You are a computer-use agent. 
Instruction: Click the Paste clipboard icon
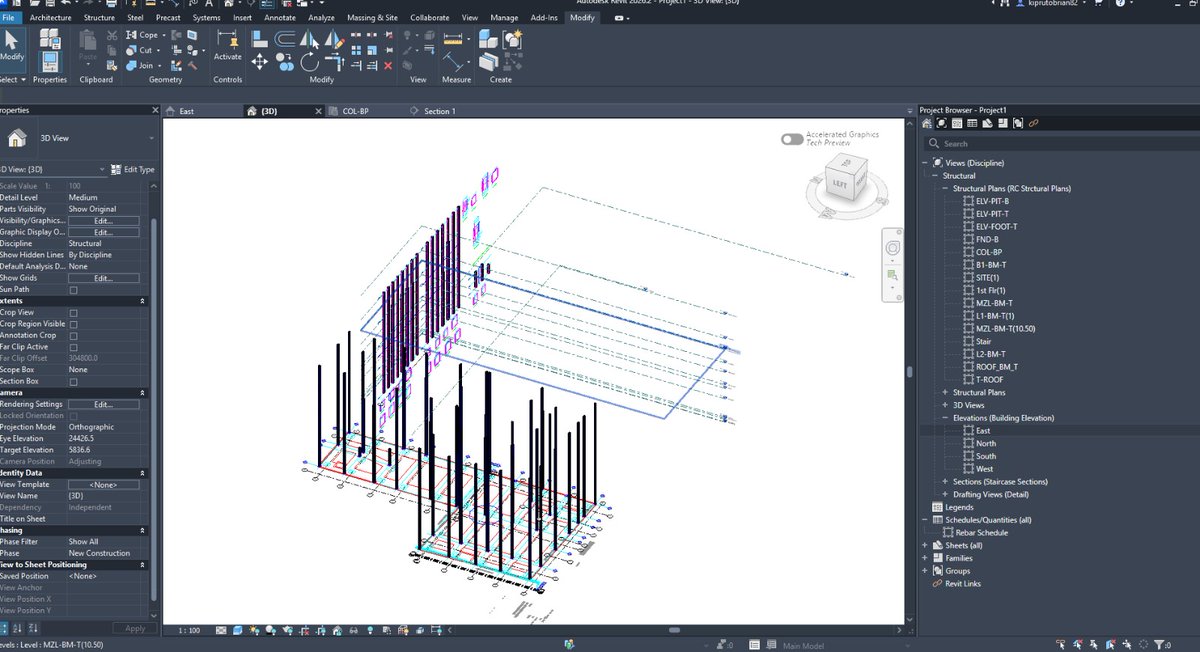click(x=88, y=43)
